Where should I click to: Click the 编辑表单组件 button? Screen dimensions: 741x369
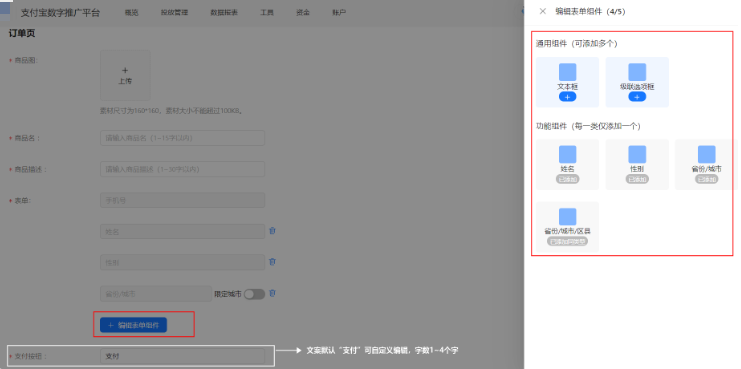[133, 325]
